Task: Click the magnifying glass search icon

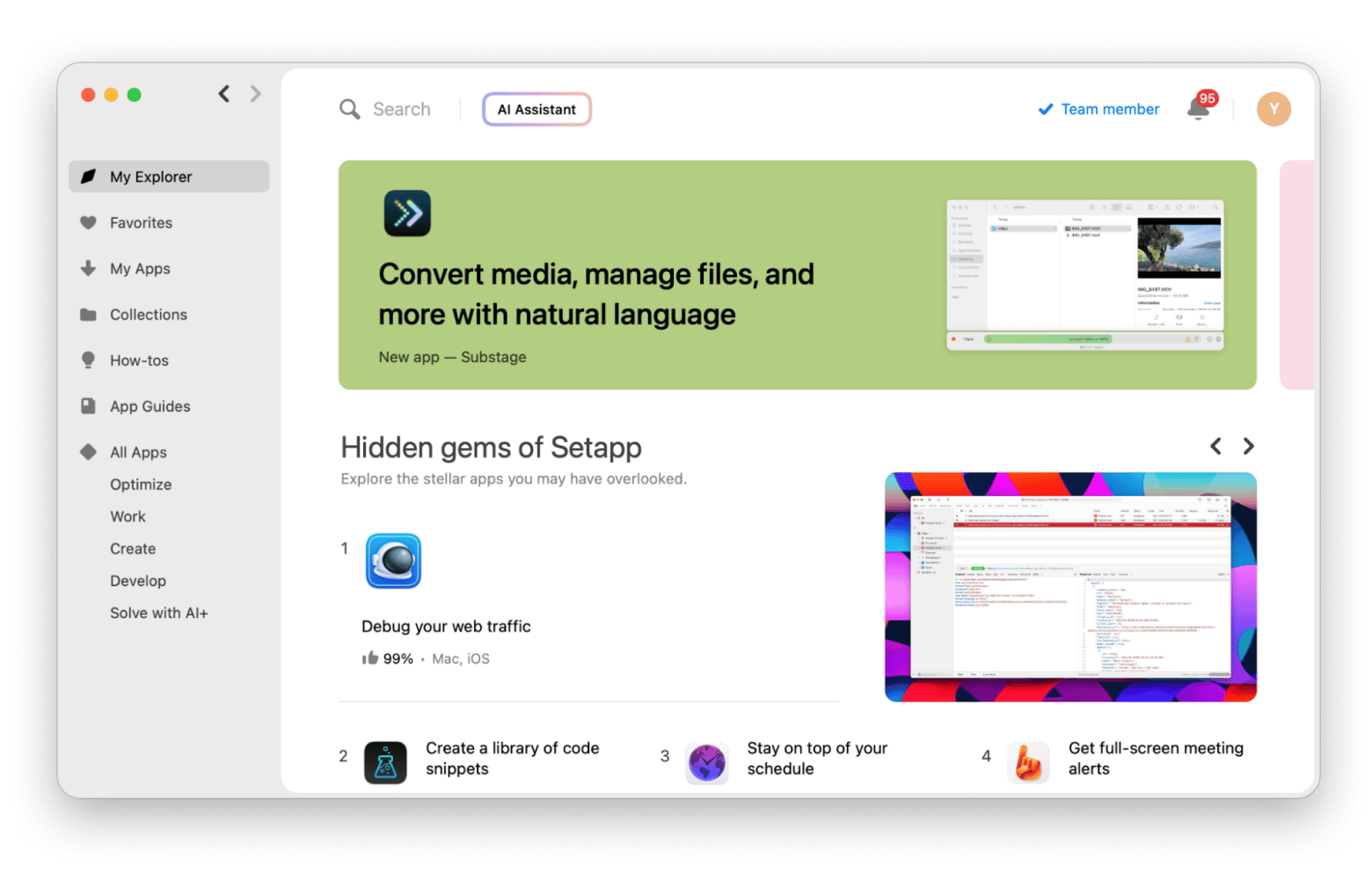Action: click(x=350, y=109)
